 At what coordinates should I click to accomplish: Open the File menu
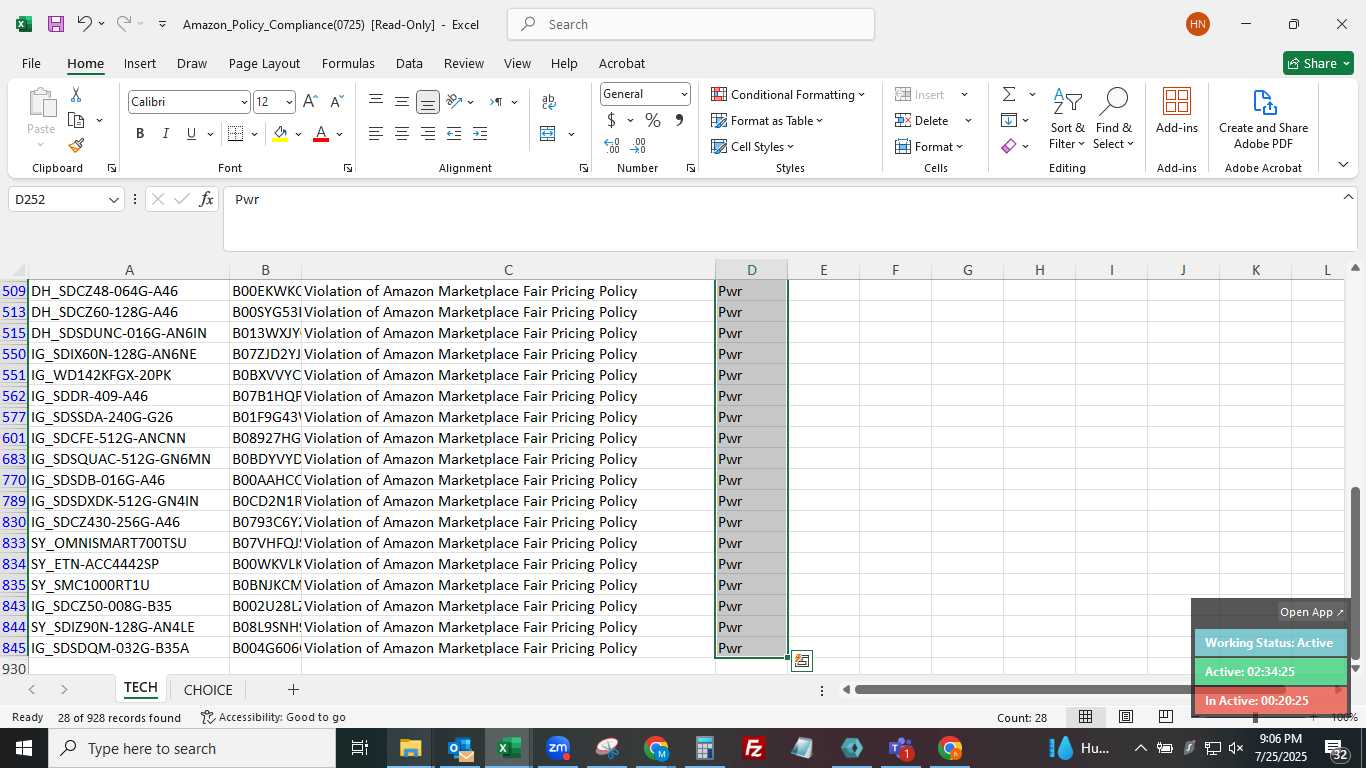[x=31, y=63]
